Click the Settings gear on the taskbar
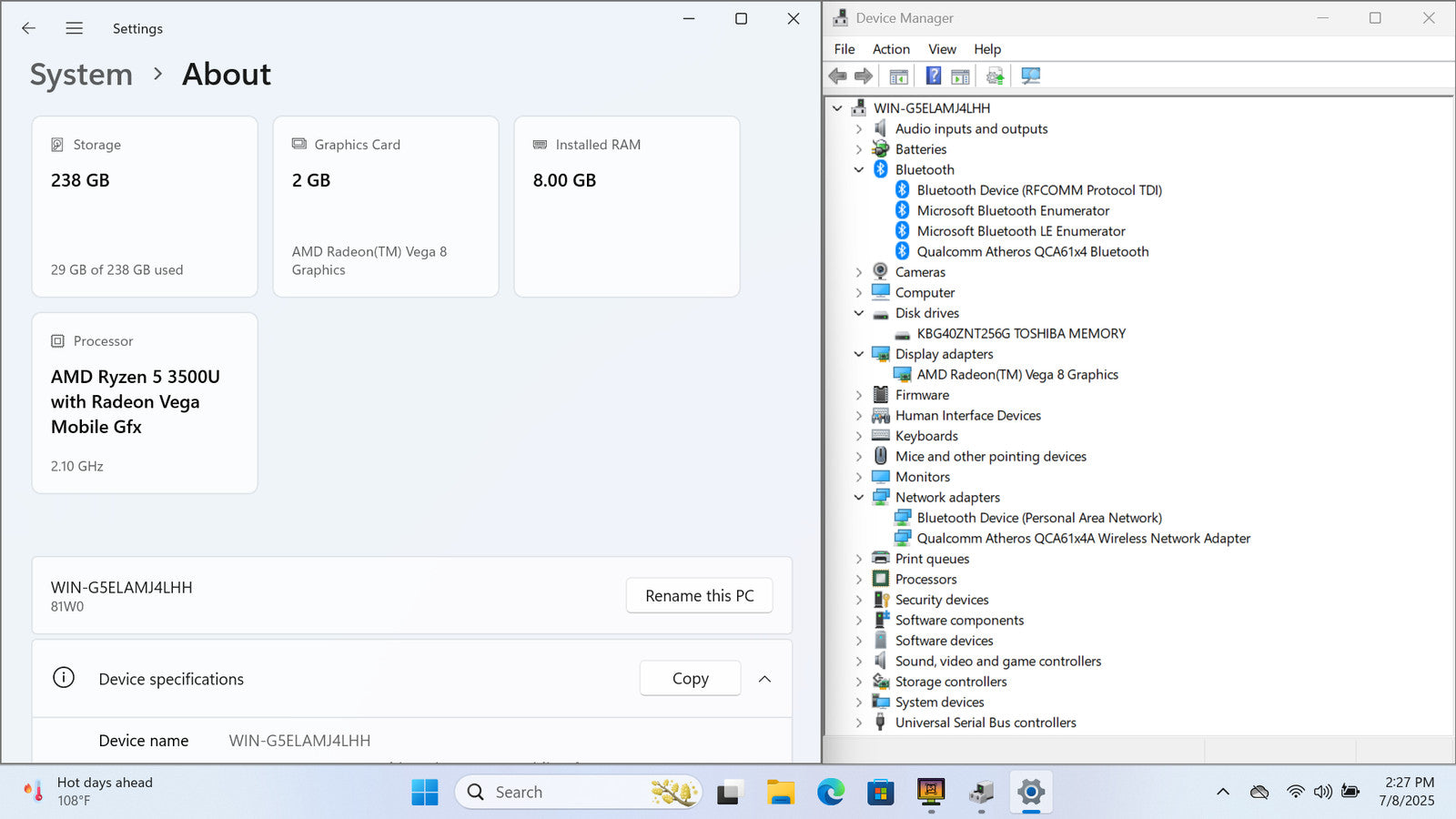Image resolution: width=1456 pixels, height=819 pixels. [x=1031, y=792]
